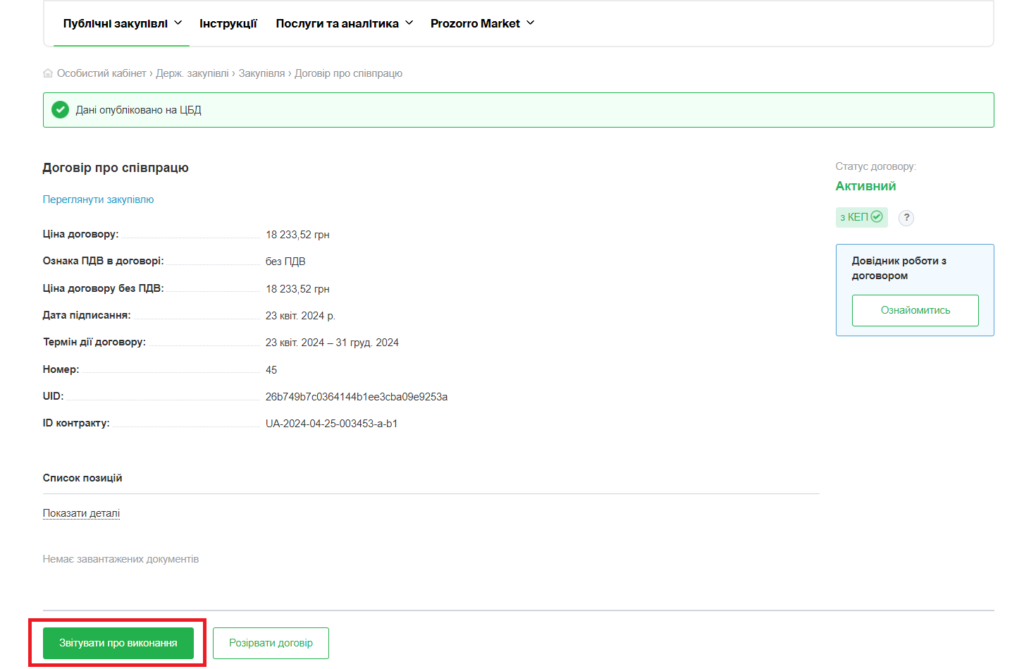The width and height of the screenshot is (1024, 669).
Task: Navigate to the Закупівля breadcrumb link
Action: click(262, 74)
